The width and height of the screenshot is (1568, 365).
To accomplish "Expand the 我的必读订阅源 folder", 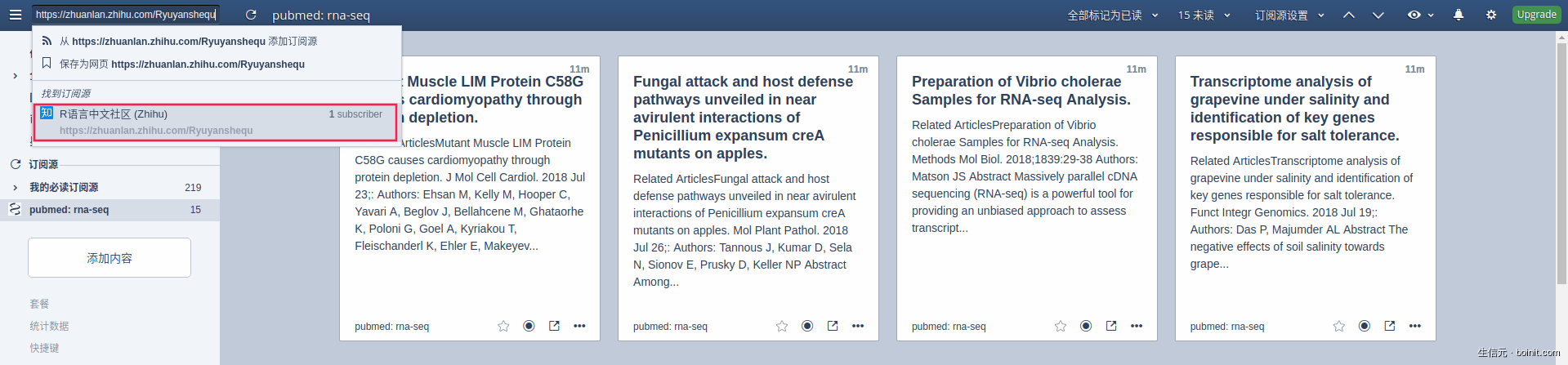I will click(x=15, y=187).
